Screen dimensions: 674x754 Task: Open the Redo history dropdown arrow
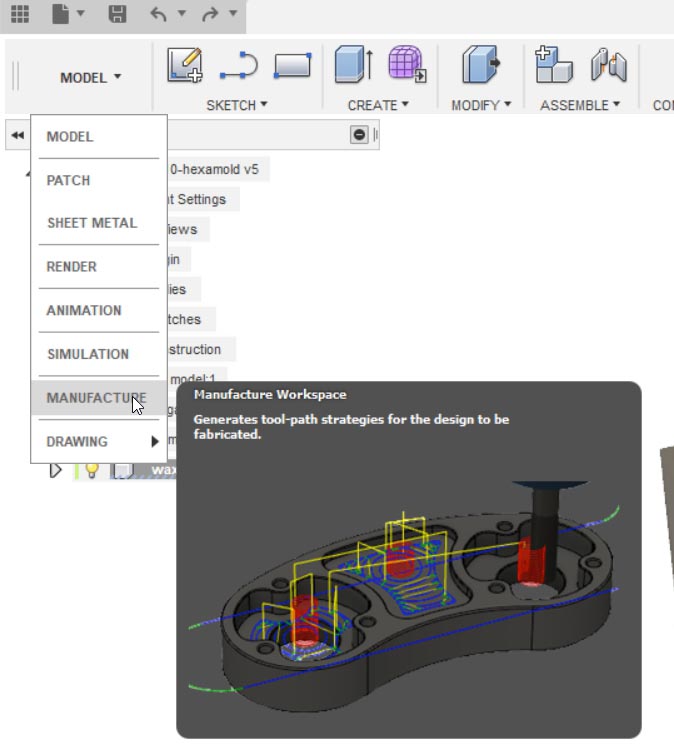[233, 13]
